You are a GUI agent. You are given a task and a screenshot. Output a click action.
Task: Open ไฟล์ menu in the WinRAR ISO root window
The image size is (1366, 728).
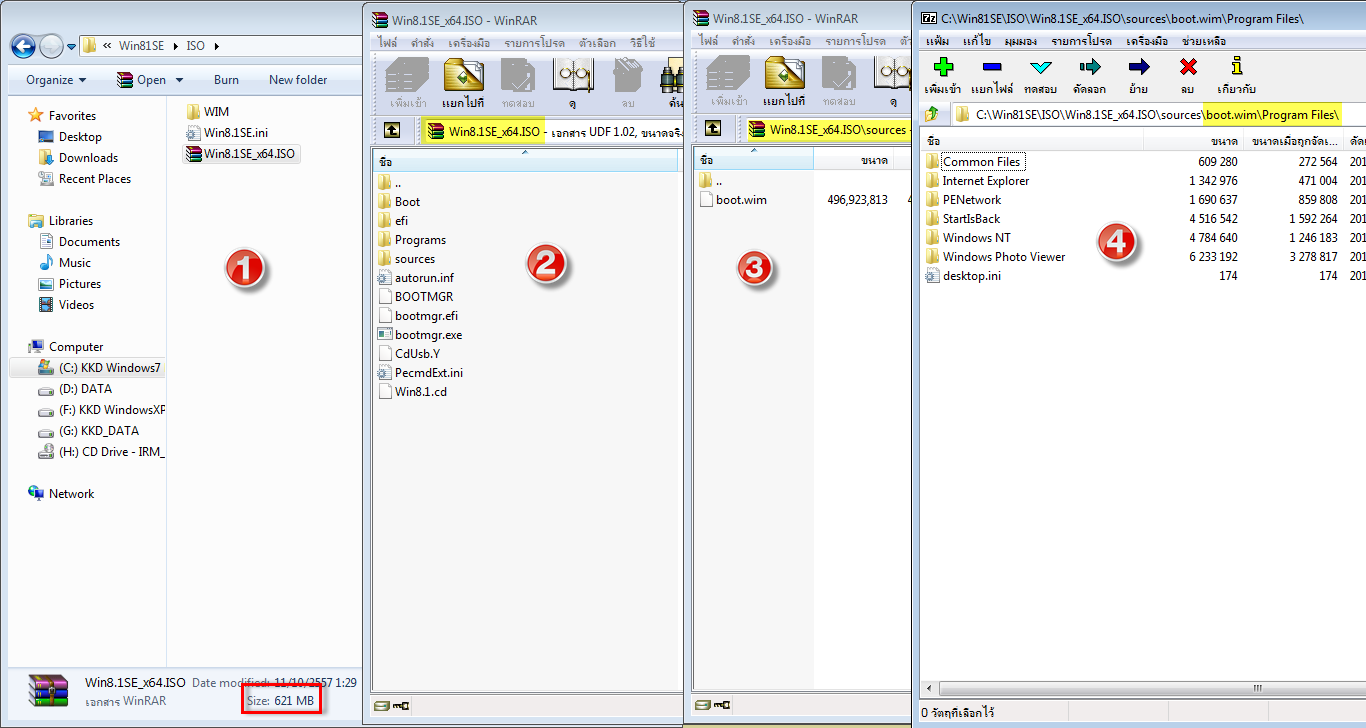(x=388, y=42)
